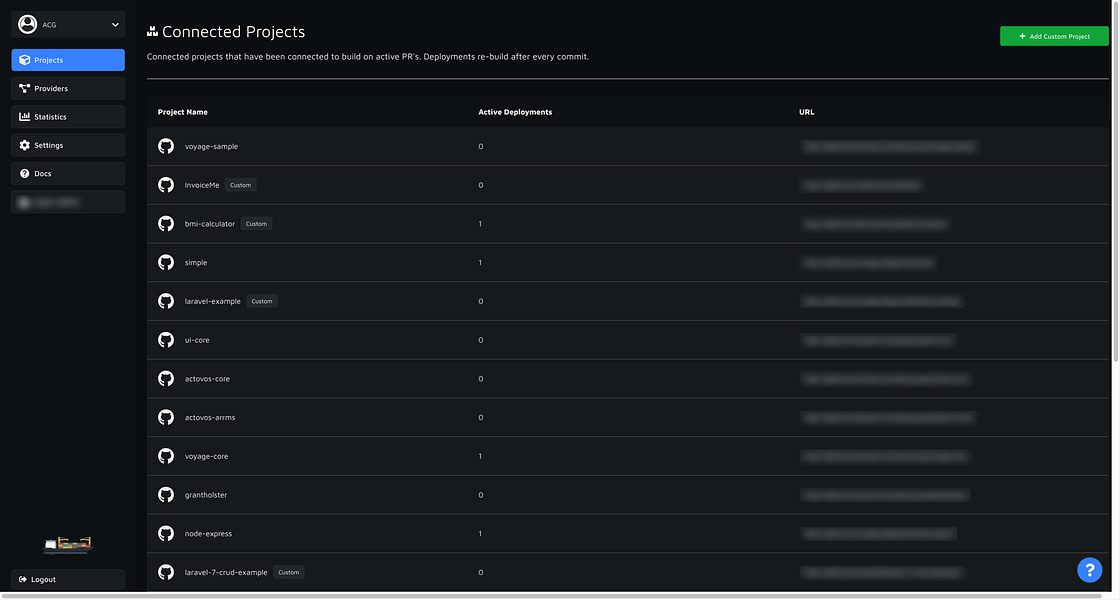This screenshot has height=600, width=1120.
Task: Open the blue help question-mark button
Action: pyautogui.click(x=1089, y=570)
